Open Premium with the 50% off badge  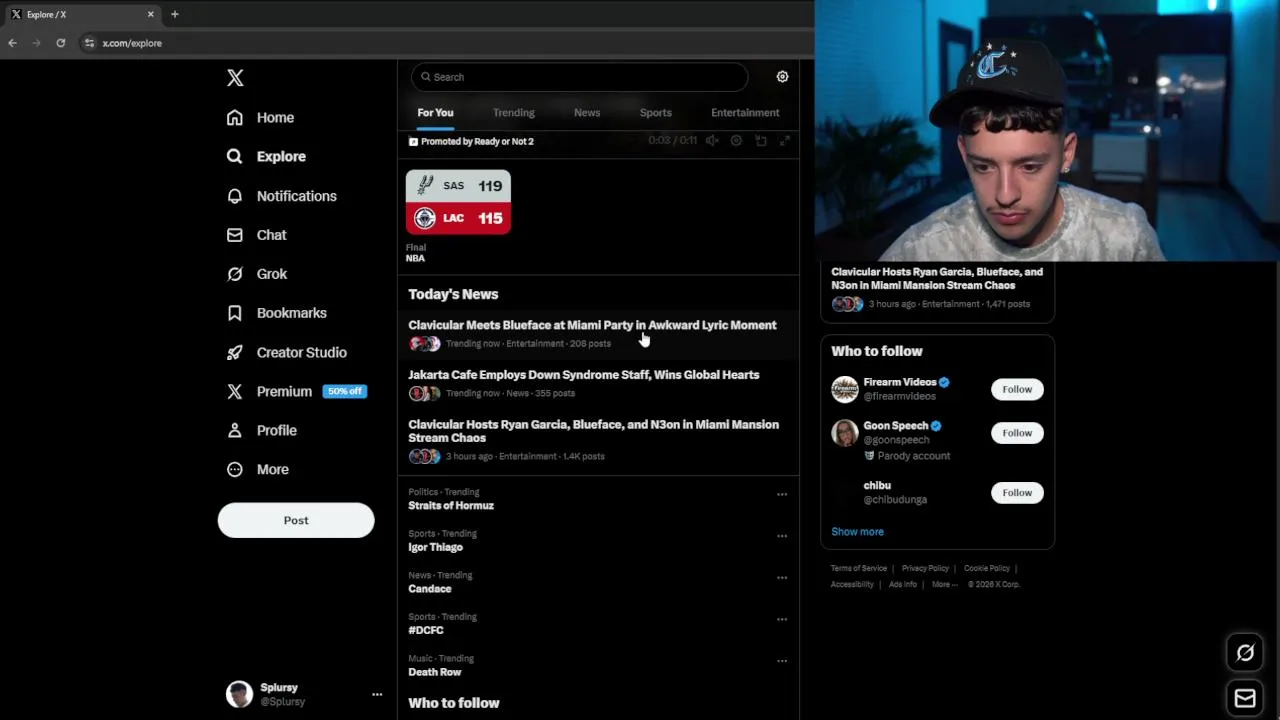tap(296, 391)
